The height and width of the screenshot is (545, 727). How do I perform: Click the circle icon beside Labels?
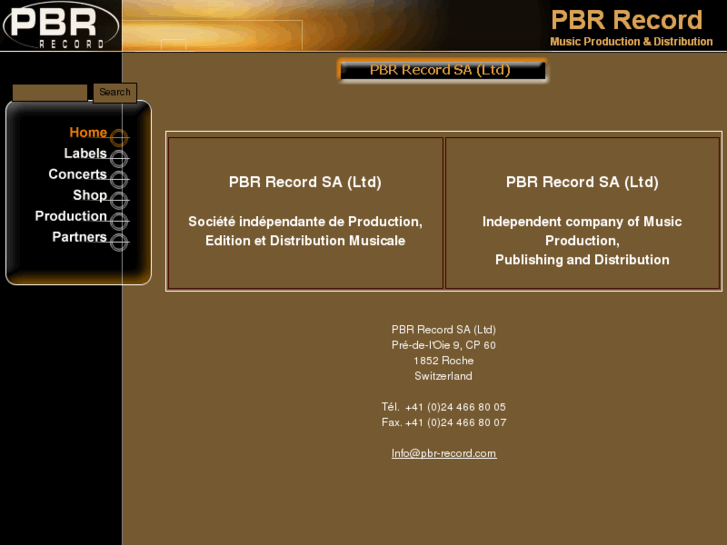[119, 159]
